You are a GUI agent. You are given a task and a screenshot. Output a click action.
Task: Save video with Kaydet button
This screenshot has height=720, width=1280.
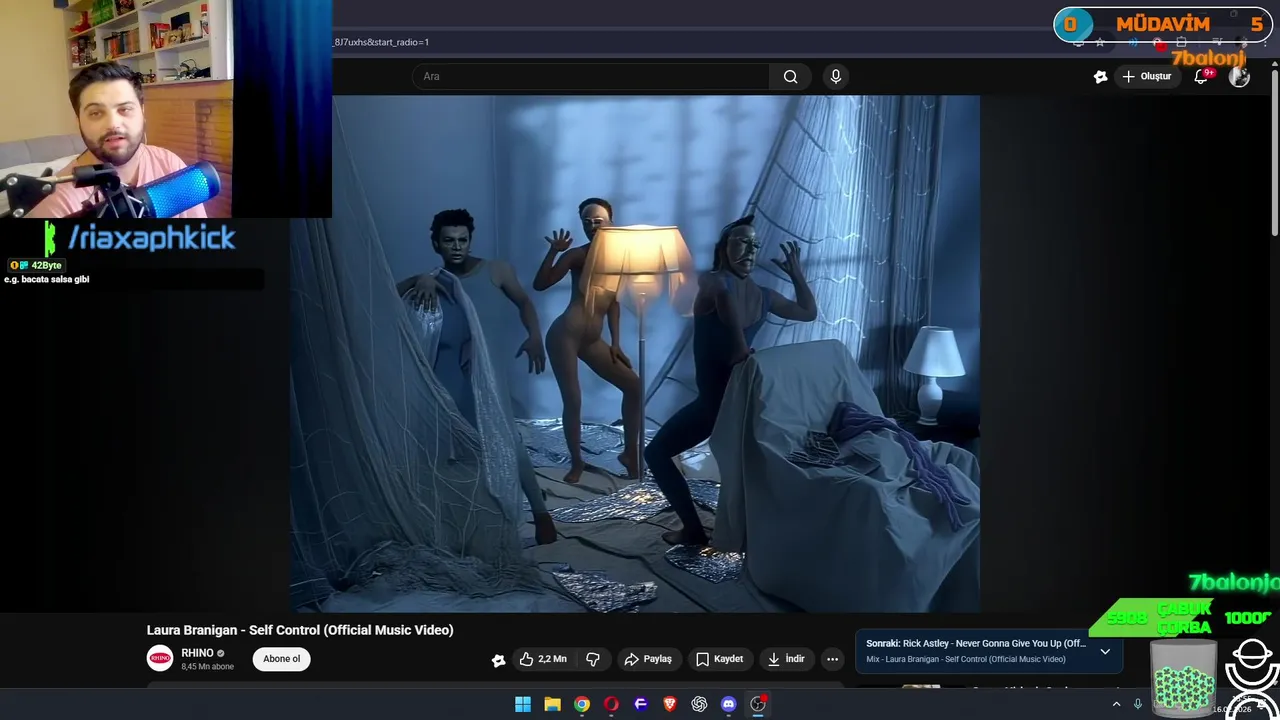(x=719, y=659)
